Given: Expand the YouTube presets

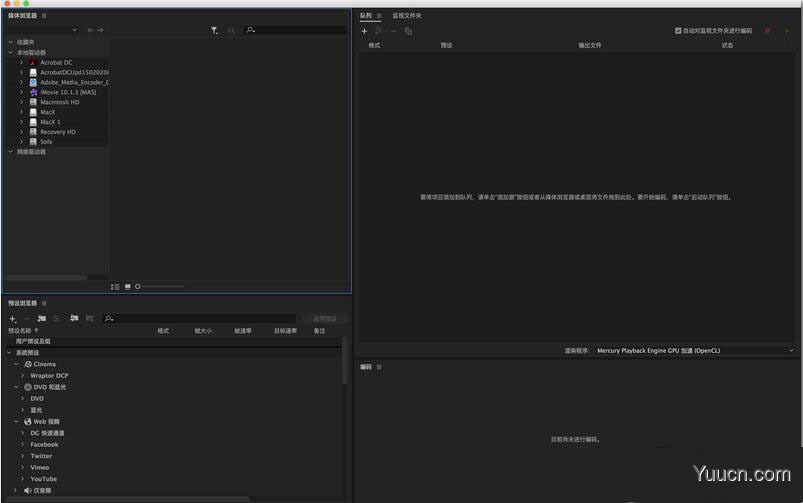Looking at the screenshot, I should tap(23, 479).
